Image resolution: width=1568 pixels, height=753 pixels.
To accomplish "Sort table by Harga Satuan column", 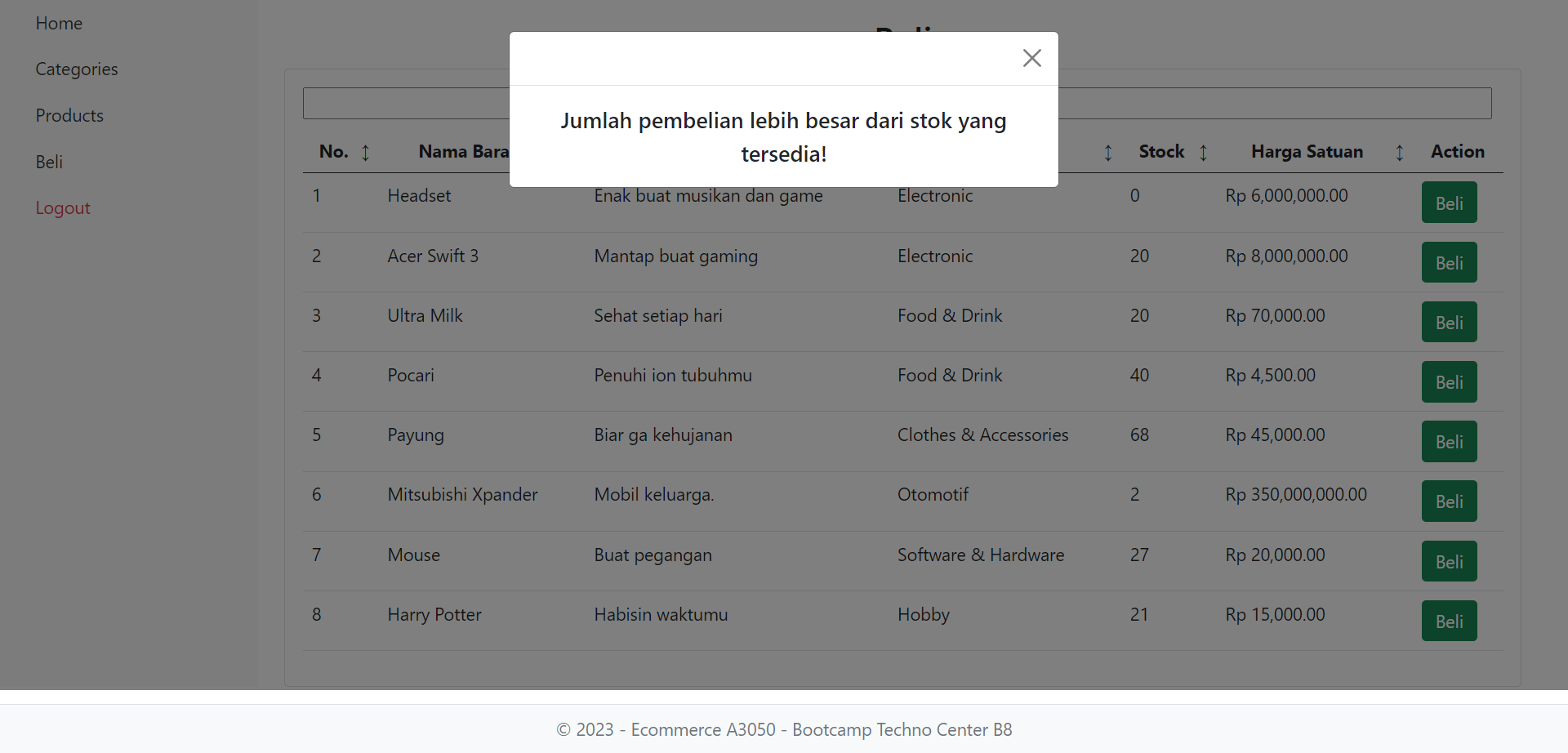I will click(x=1399, y=153).
